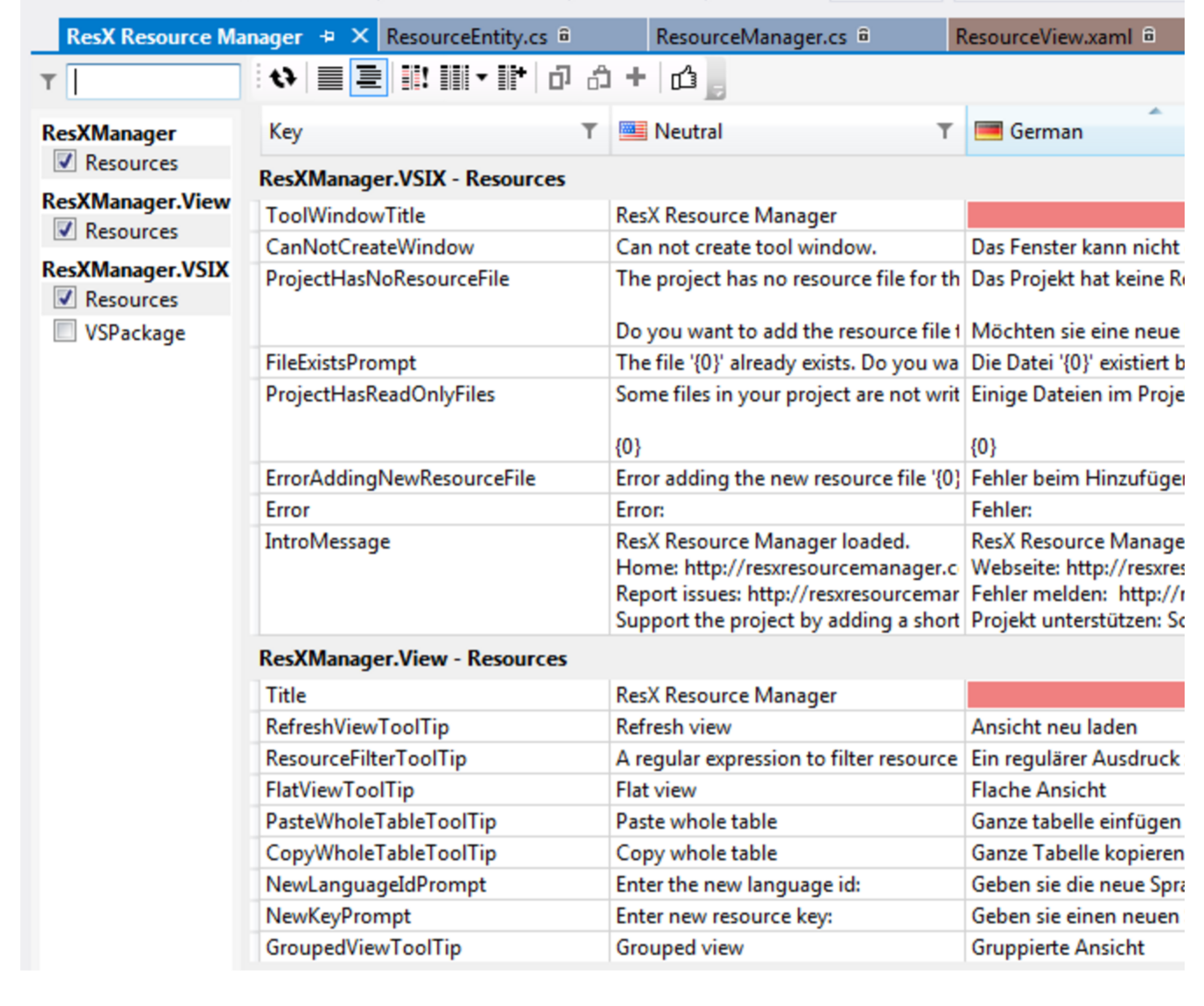
Task: Select the ProjectHasReadOnlyFiles key cell
Action: pos(434,420)
